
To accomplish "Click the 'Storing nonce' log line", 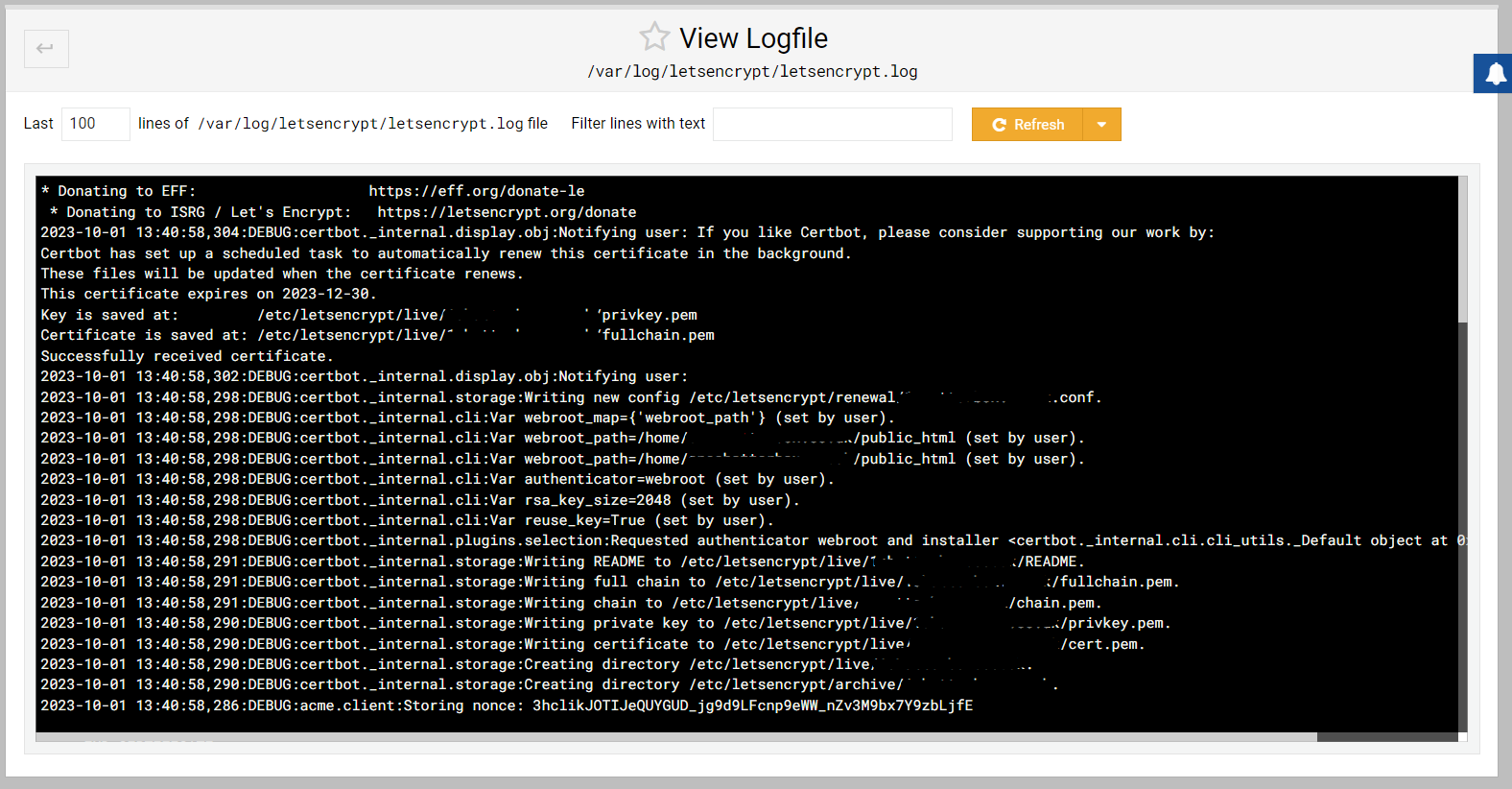I will pyautogui.click(x=507, y=705).
